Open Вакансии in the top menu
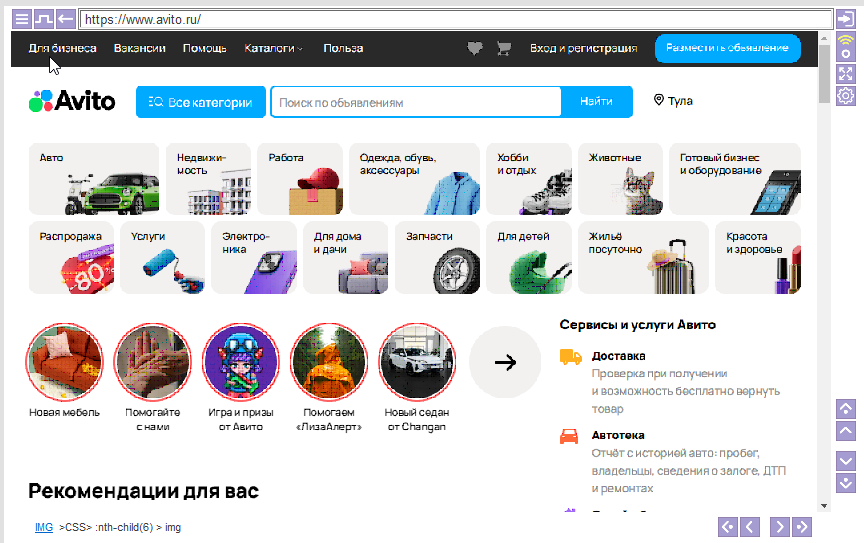 pos(139,49)
